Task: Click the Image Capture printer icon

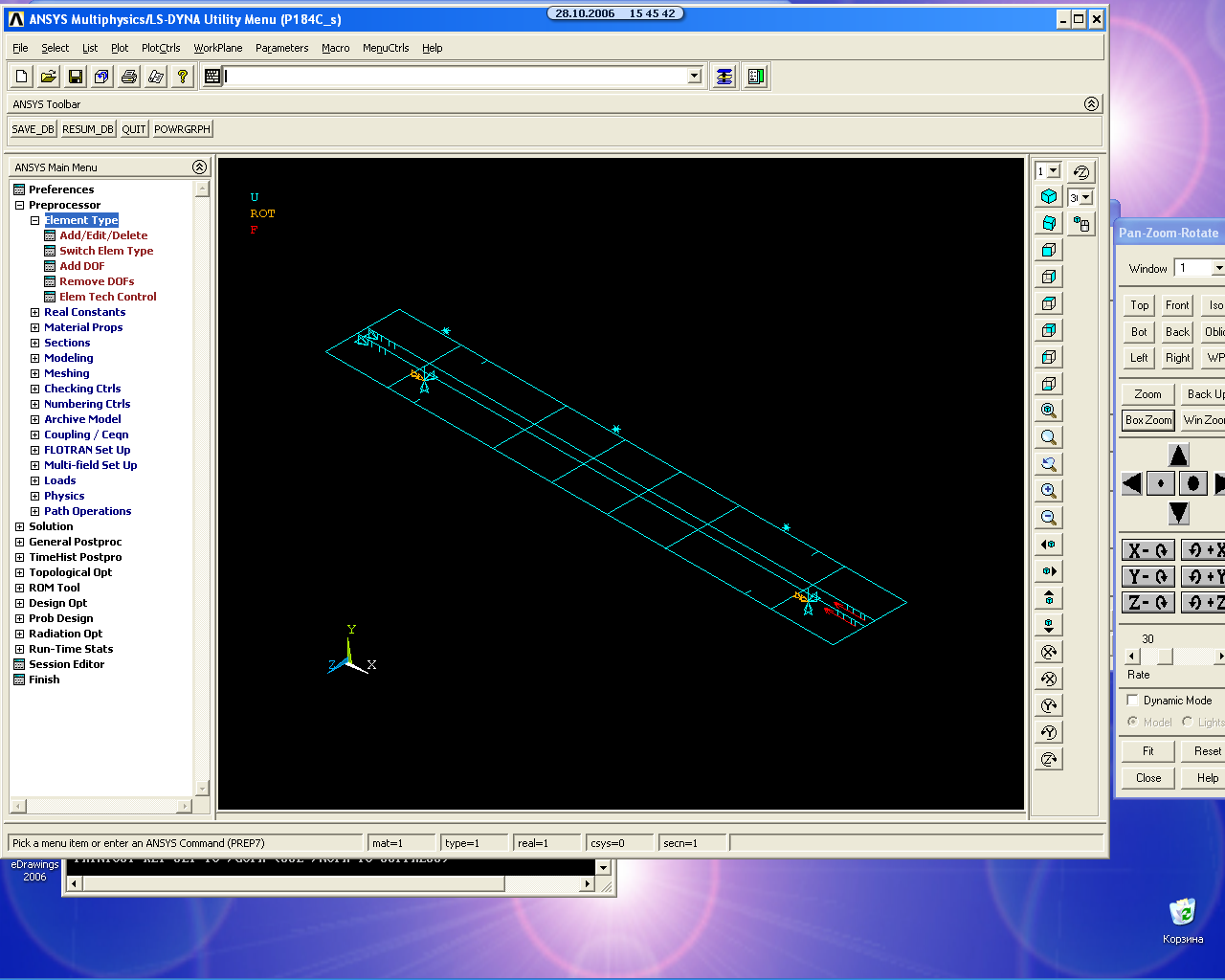Action: coord(129,77)
